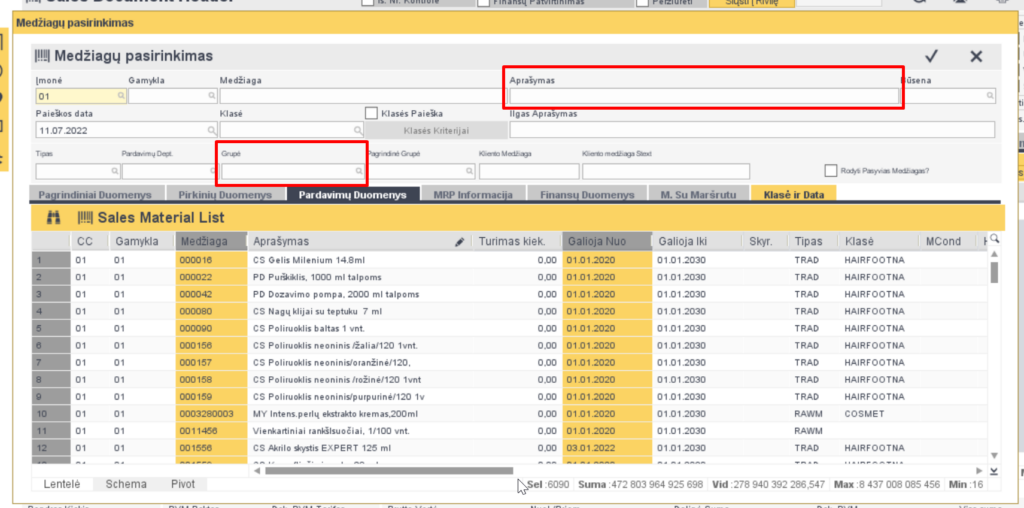The width and height of the screenshot is (1024, 508).
Task: Tick the Rodyti Pasyvias Medžiagas checkbox
Action: (x=830, y=171)
